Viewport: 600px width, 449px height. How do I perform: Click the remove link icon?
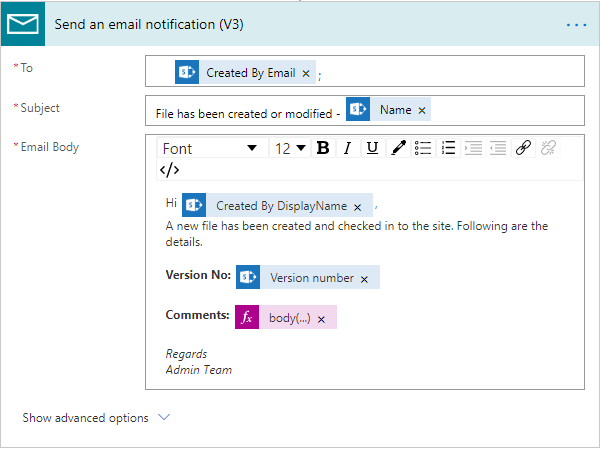tap(548, 148)
